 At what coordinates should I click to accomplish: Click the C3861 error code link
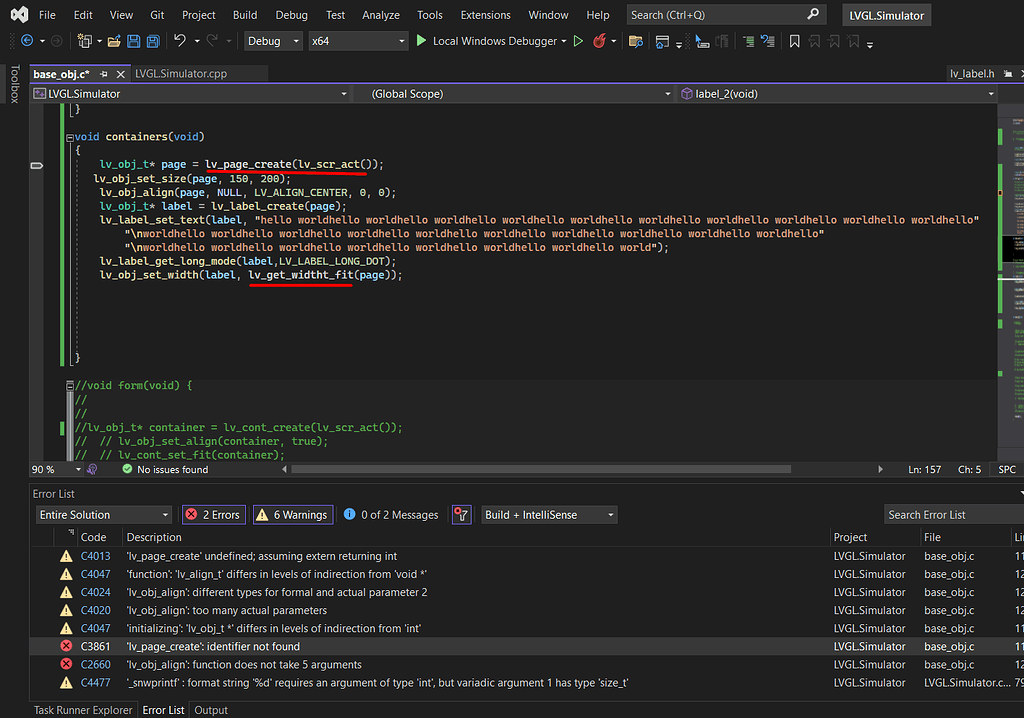click(95, 646)
